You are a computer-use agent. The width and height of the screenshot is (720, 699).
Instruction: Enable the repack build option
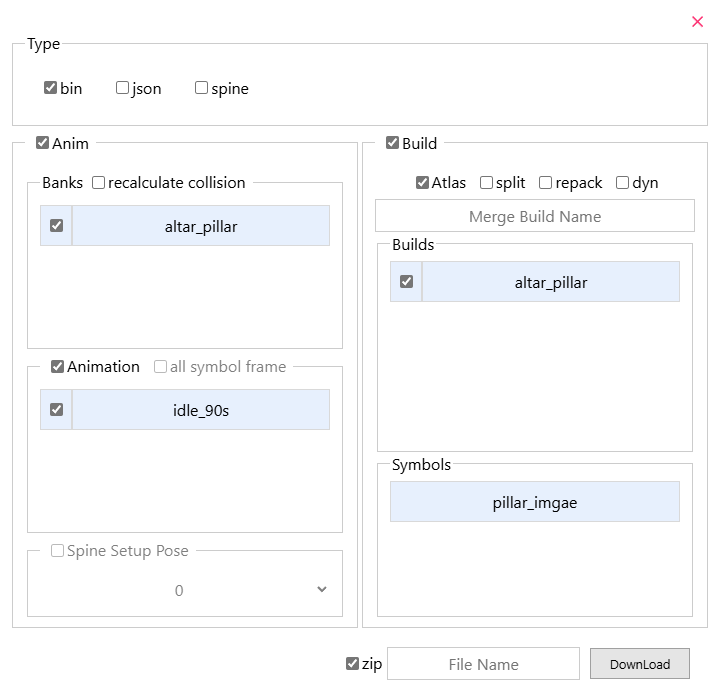click(545, 183)
